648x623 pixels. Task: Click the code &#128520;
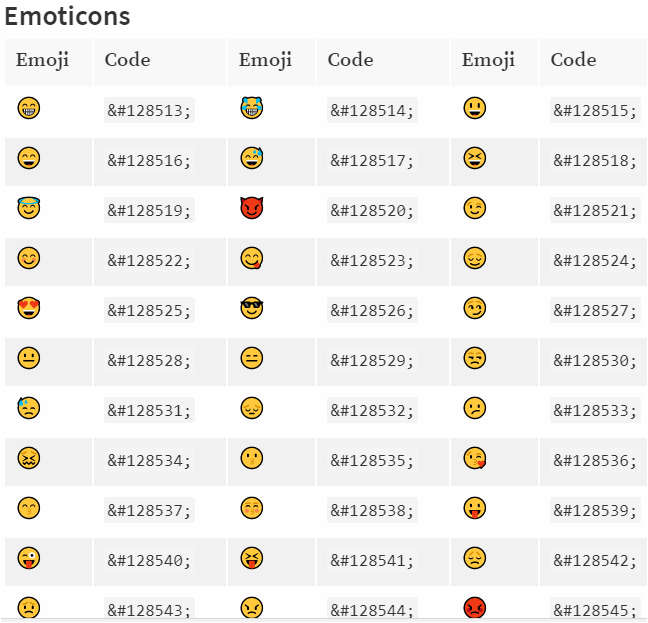pyautogui.click(x=372, y=211)
